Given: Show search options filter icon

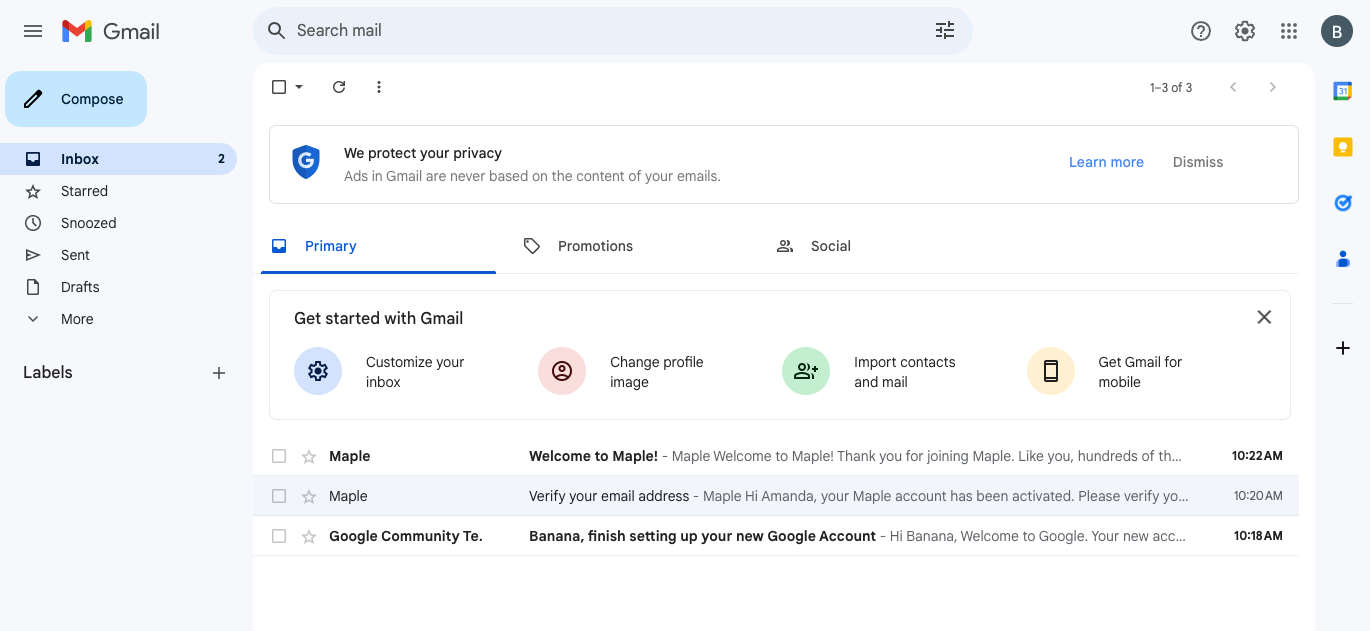Looking at the screenshot, I should tap(945, 31).
